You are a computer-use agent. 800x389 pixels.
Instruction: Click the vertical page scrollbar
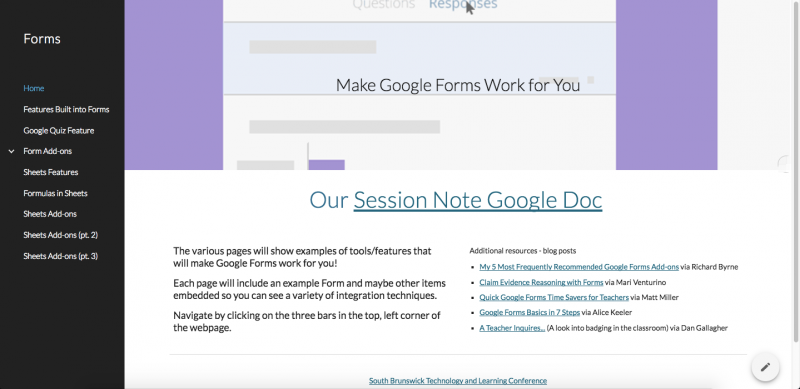796,171
